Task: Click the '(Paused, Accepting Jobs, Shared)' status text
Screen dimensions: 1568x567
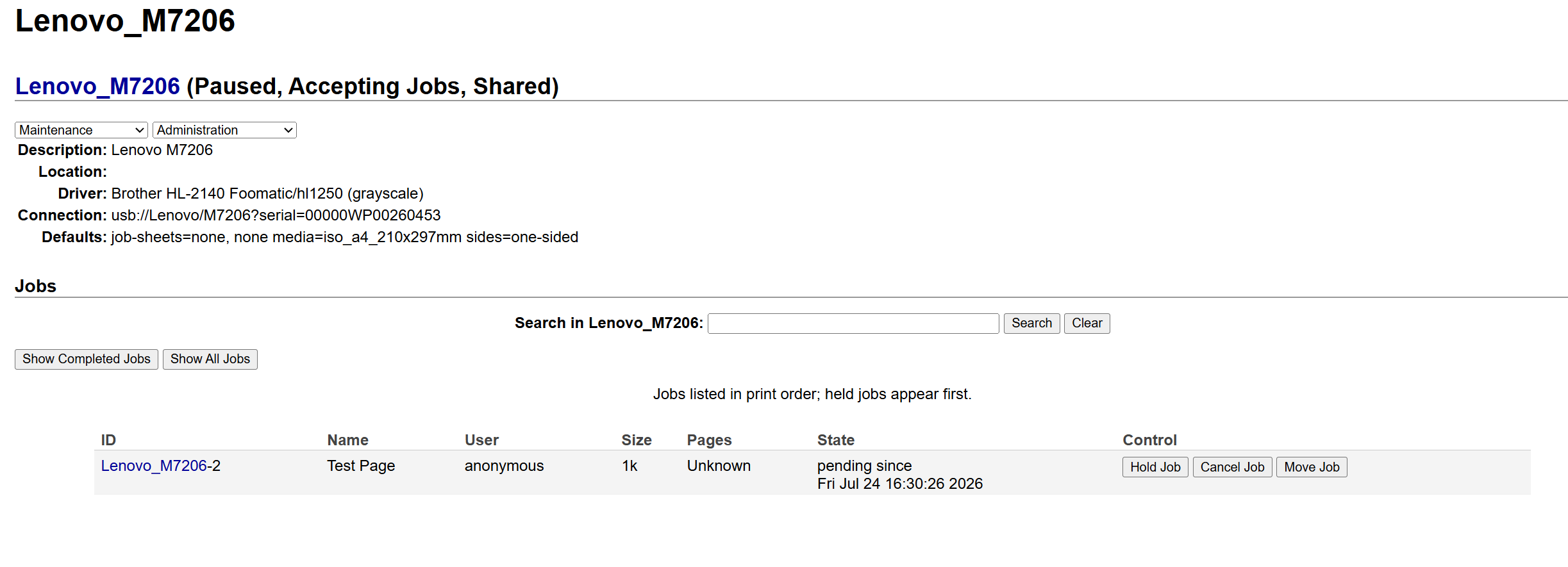Action: coord(372,86)
